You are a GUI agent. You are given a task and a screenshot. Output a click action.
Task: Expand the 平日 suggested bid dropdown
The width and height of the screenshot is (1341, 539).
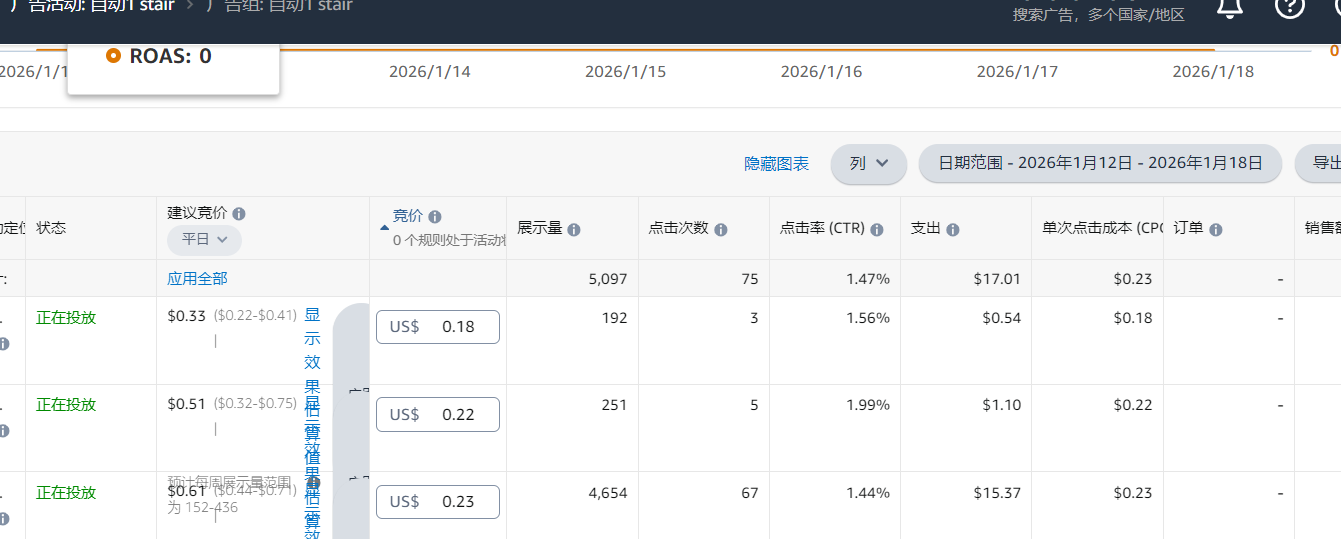point(204,239)
